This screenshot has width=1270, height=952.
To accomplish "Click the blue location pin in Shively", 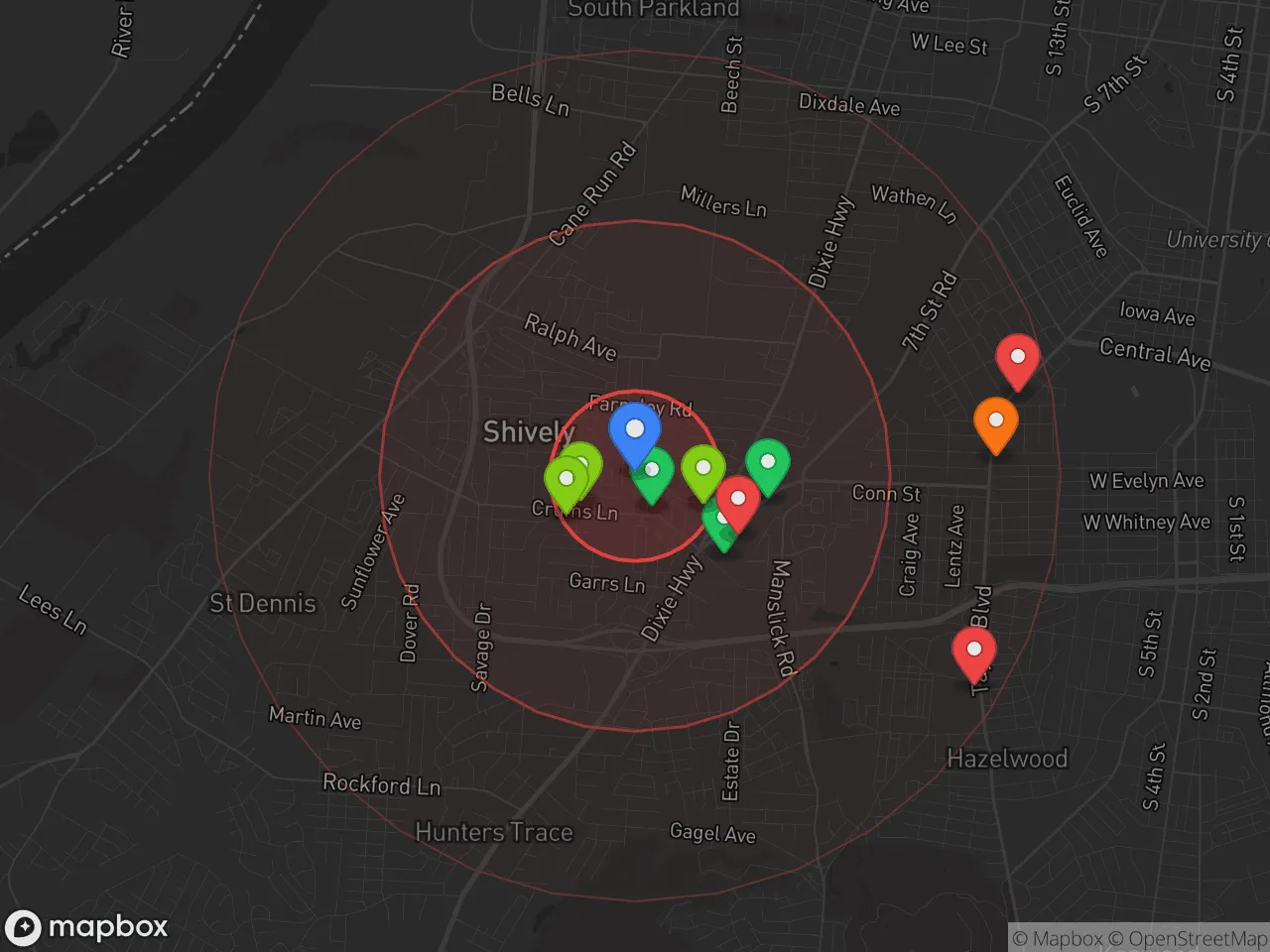I will [x=634, y=431].
